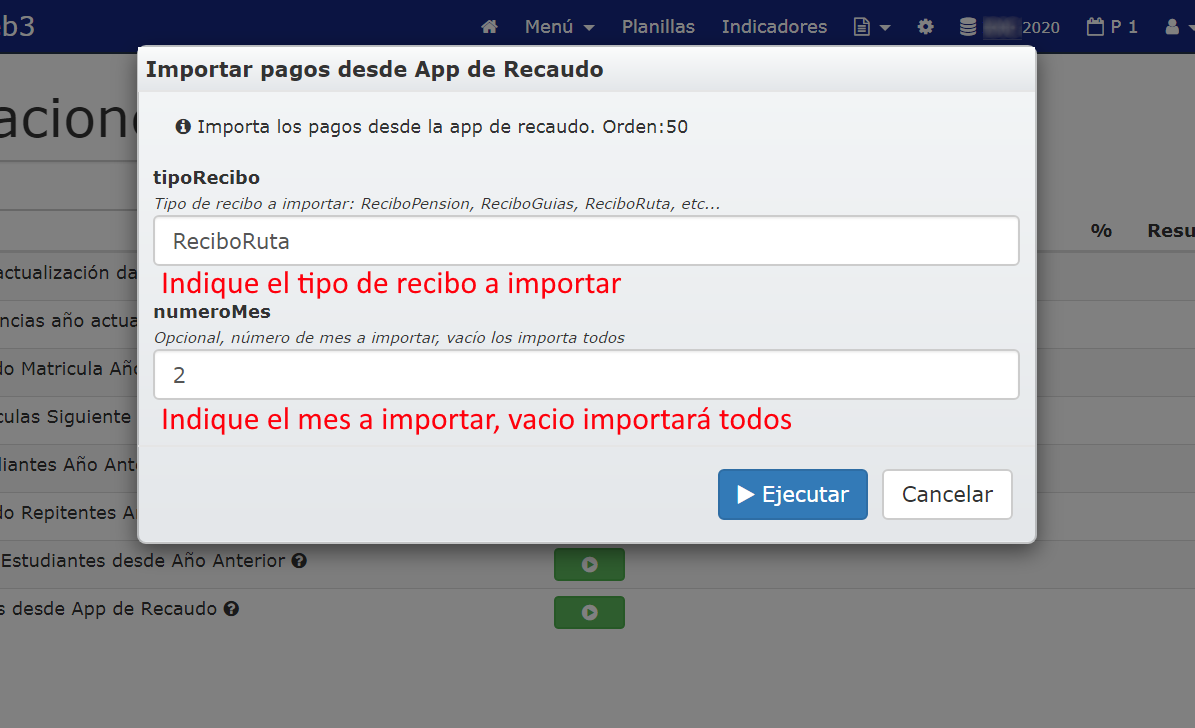Run import with Ejecutar button
The width and height of the screenshot is (1195, 728).
793,494
